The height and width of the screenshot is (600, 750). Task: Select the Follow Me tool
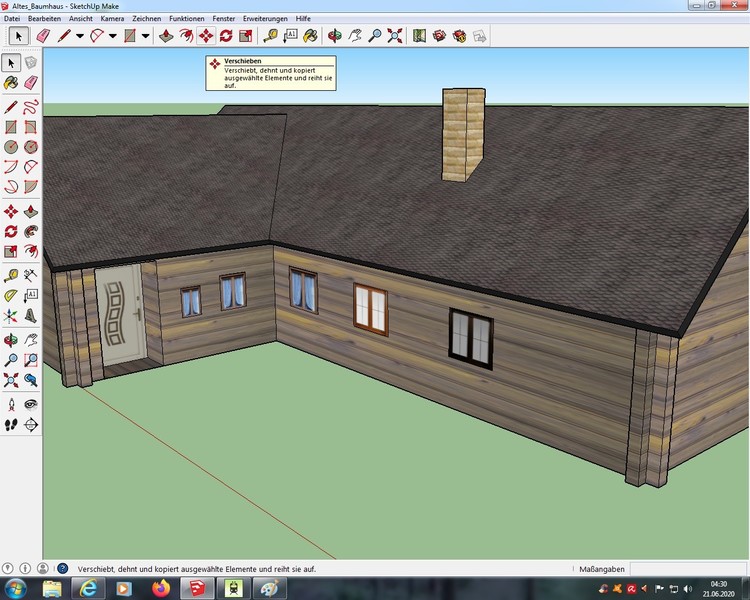pyautogui.click(x=31, y=231)
